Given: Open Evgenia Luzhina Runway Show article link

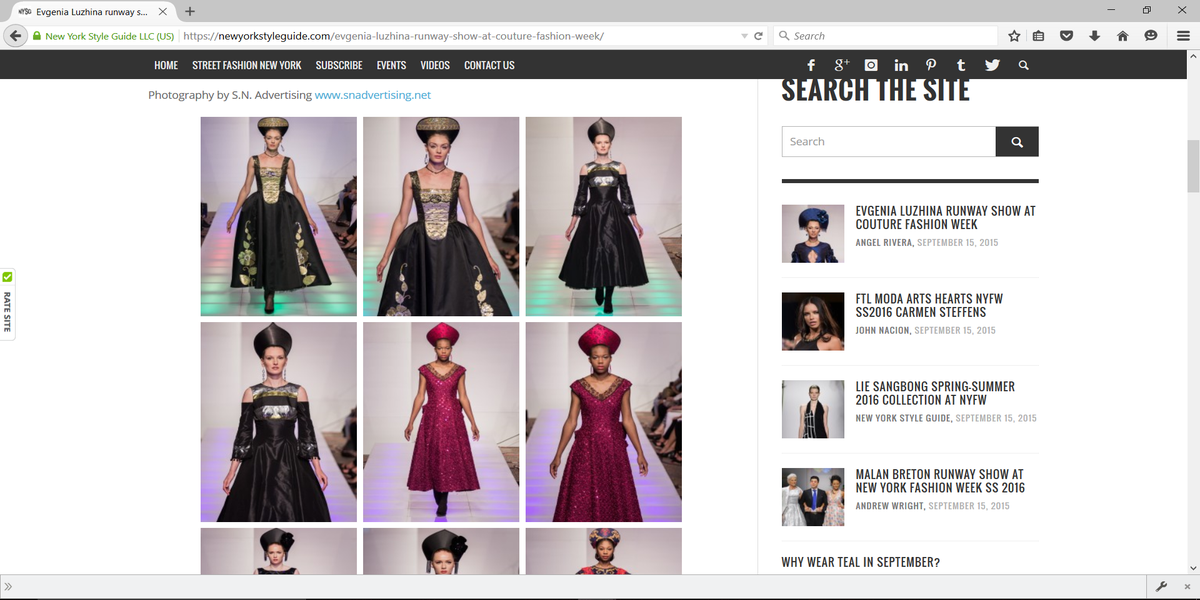Looking at the screenshot, I should pyautogui.click(x=945, y=218).
